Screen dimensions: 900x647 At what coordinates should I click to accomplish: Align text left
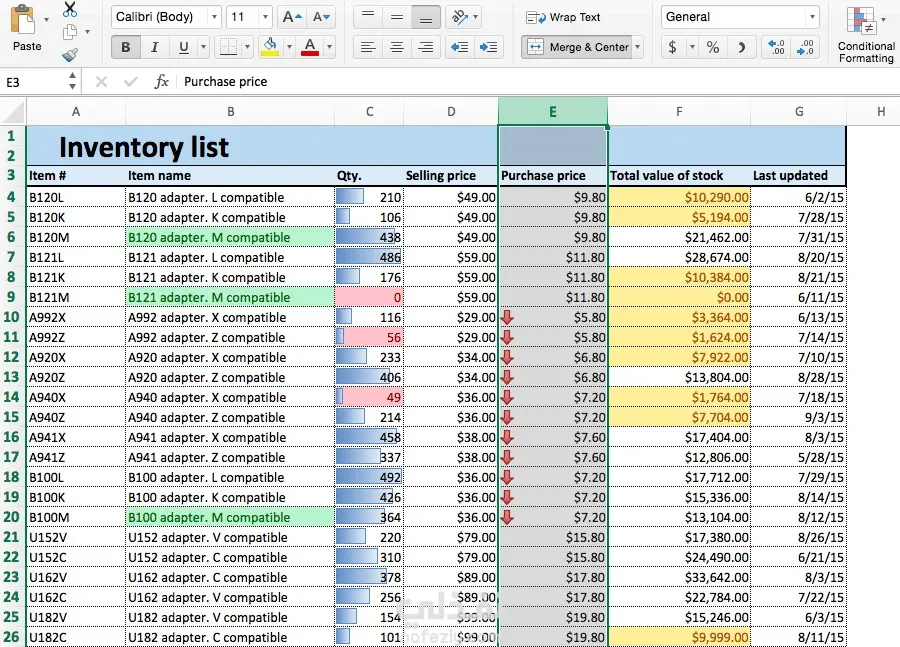click(368, 47)
